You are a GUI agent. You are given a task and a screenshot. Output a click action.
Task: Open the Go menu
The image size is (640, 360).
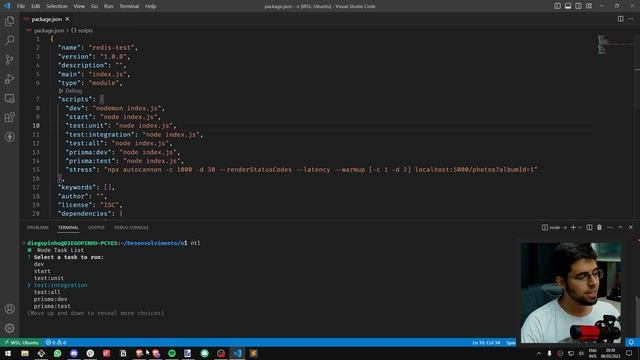click(94, 6)
